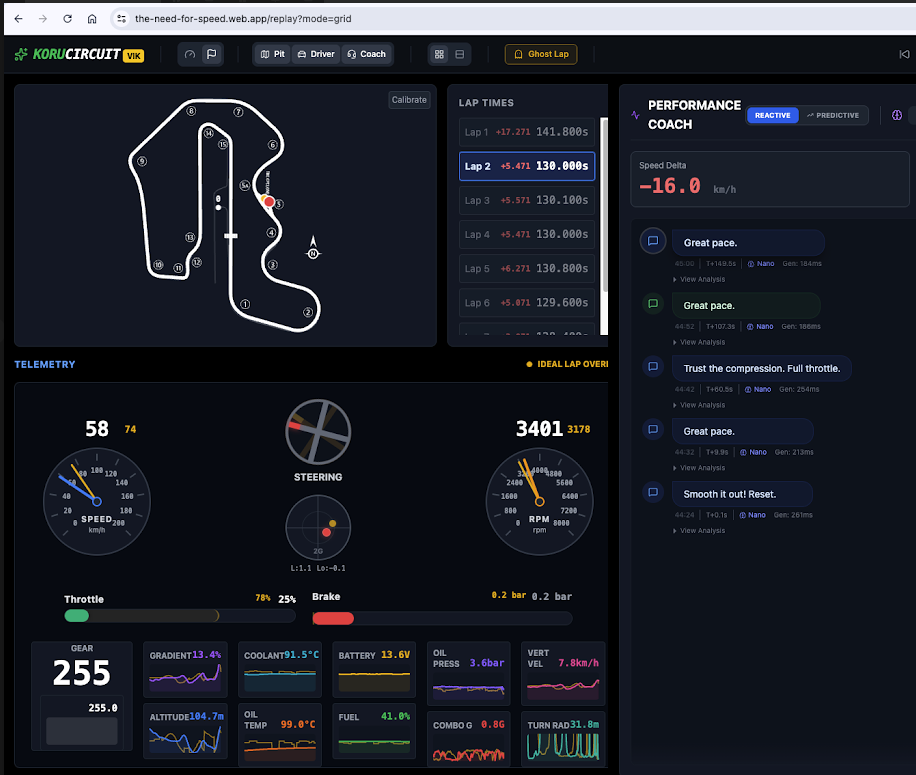Expand View Analysis under 44:52 message
Viewport: 916px width, 775px height.
click(699, 342)
